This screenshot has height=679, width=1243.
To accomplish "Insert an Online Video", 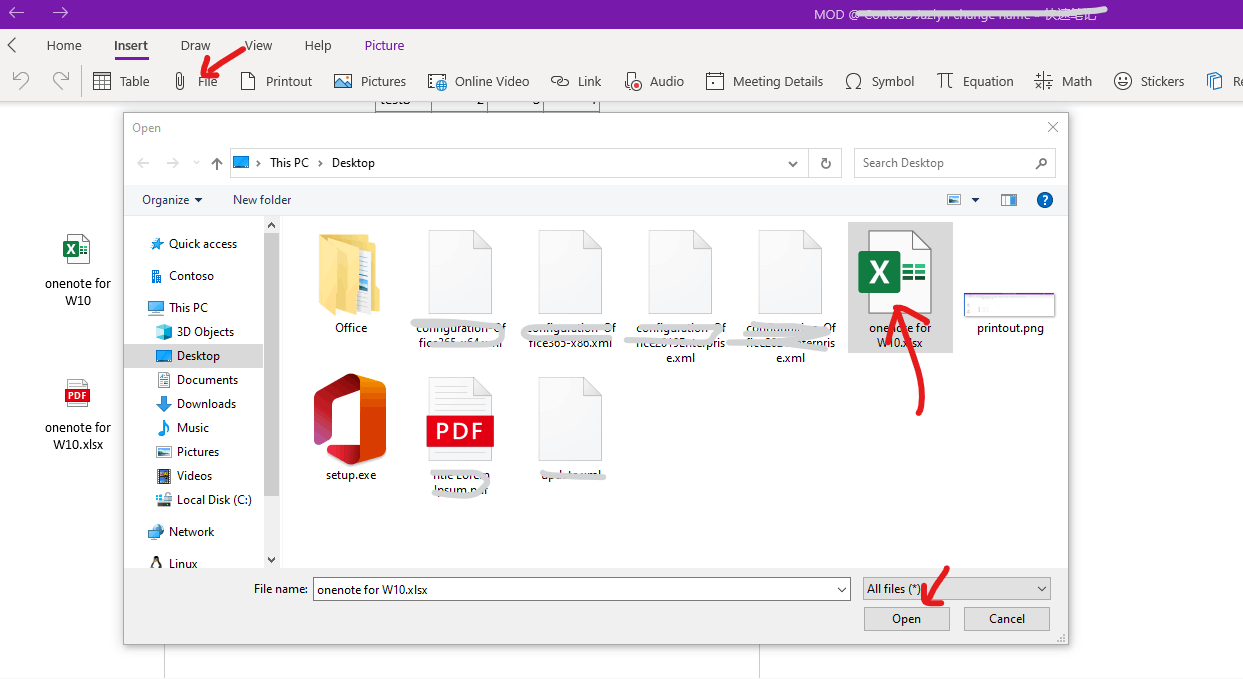I will click(x=478, y=81).
